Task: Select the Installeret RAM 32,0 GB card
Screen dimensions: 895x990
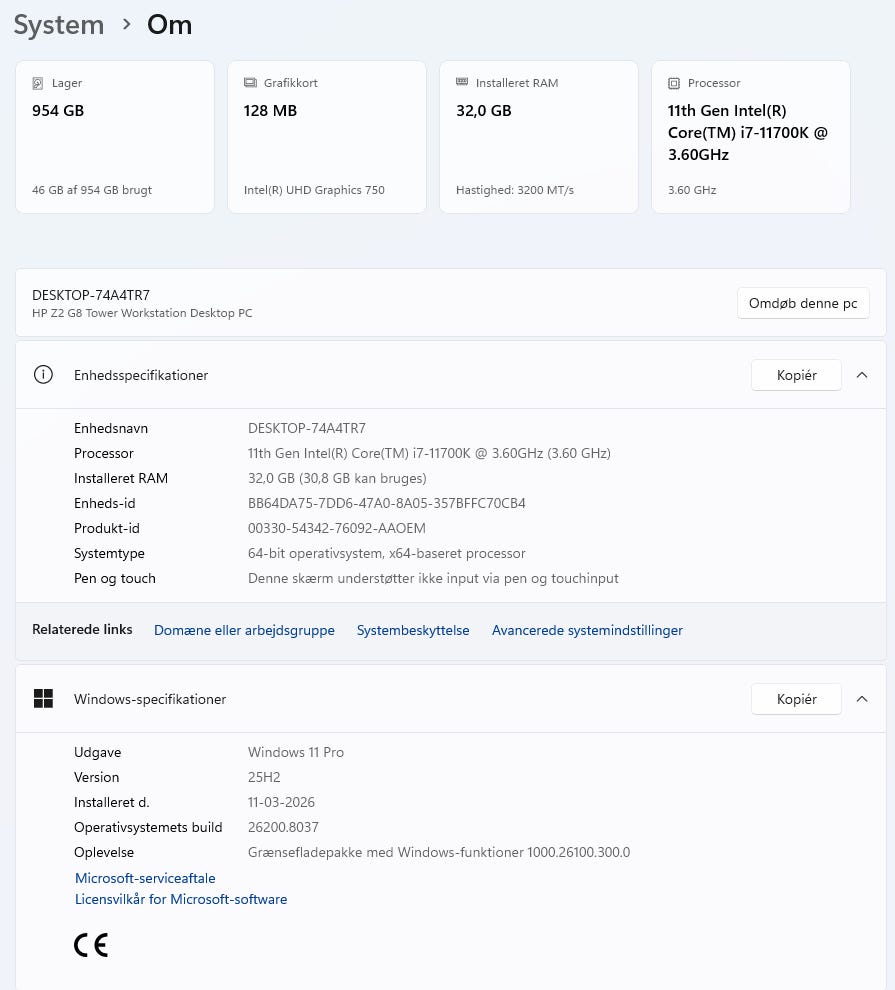Action: pos(539,137)
